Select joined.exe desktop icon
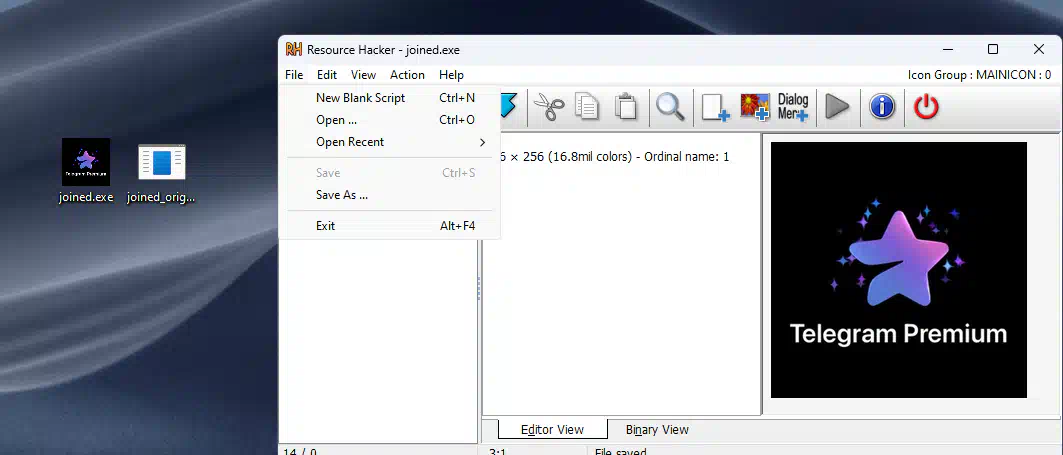The width and height of the screenshot is (1063, 455). click(x=85, y=171)
